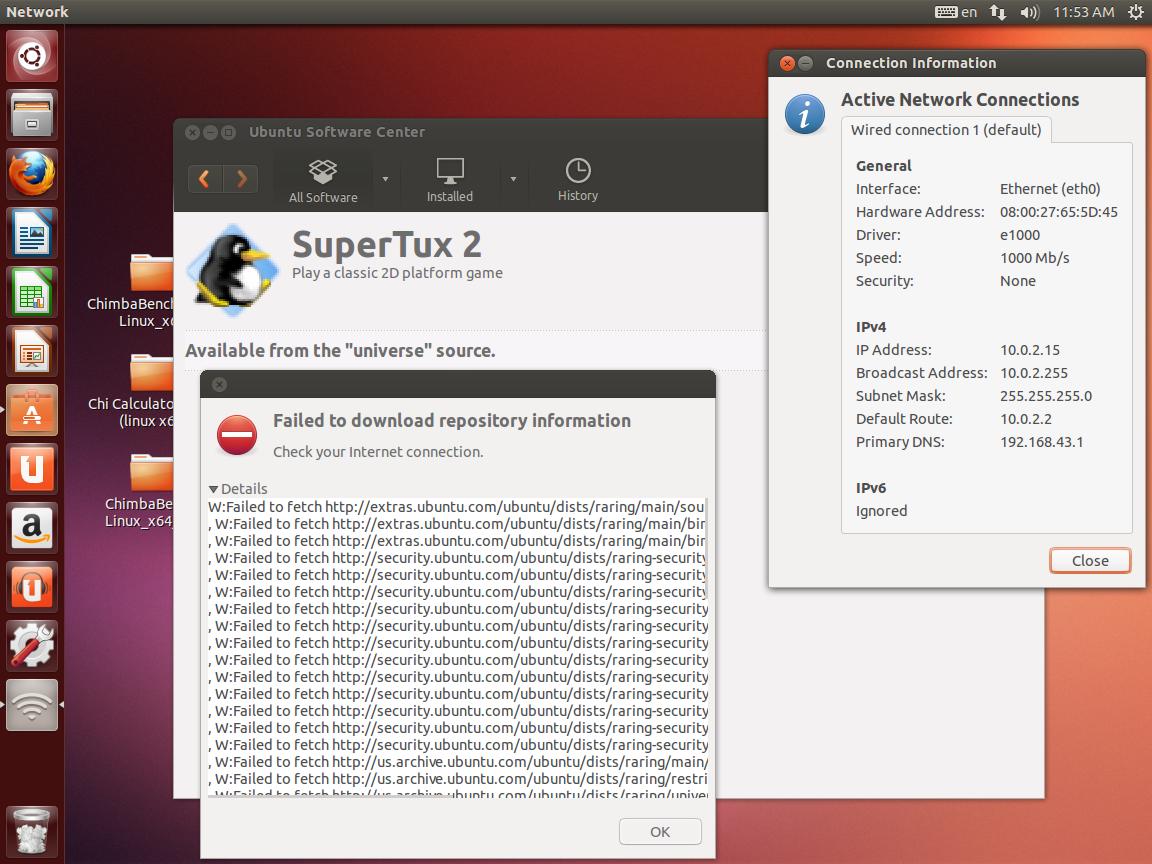Switch to the History view
Screen dimensions: 1152x864
click(x=577, y=180)
